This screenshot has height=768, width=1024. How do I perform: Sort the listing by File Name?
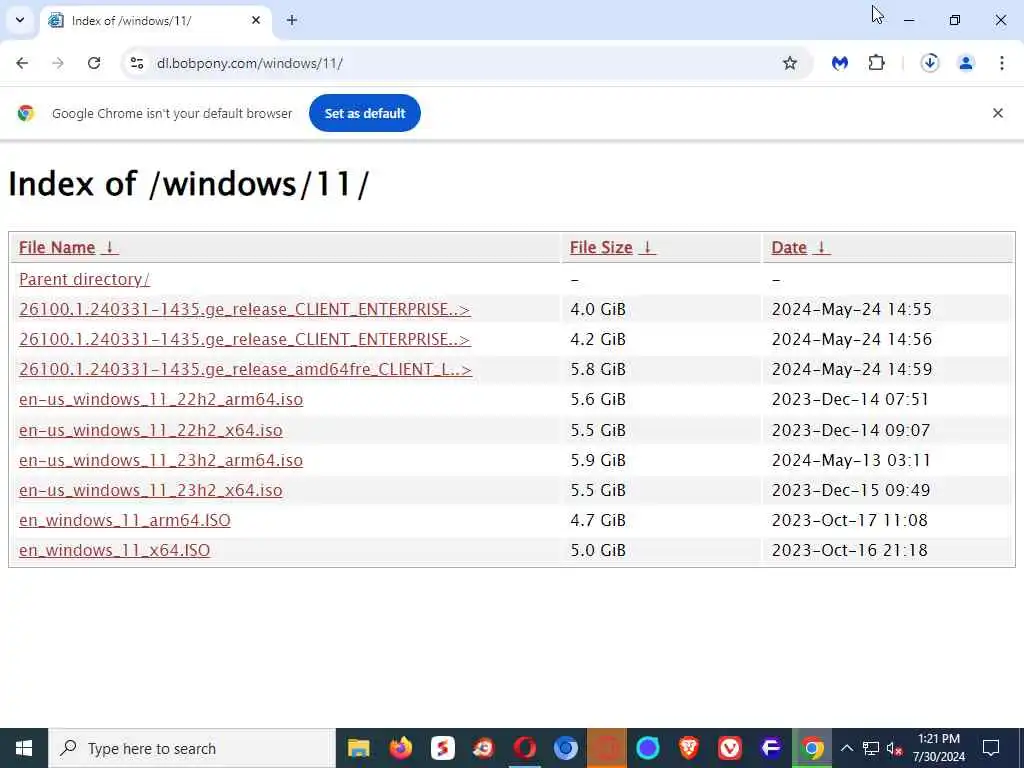point(68,248)
